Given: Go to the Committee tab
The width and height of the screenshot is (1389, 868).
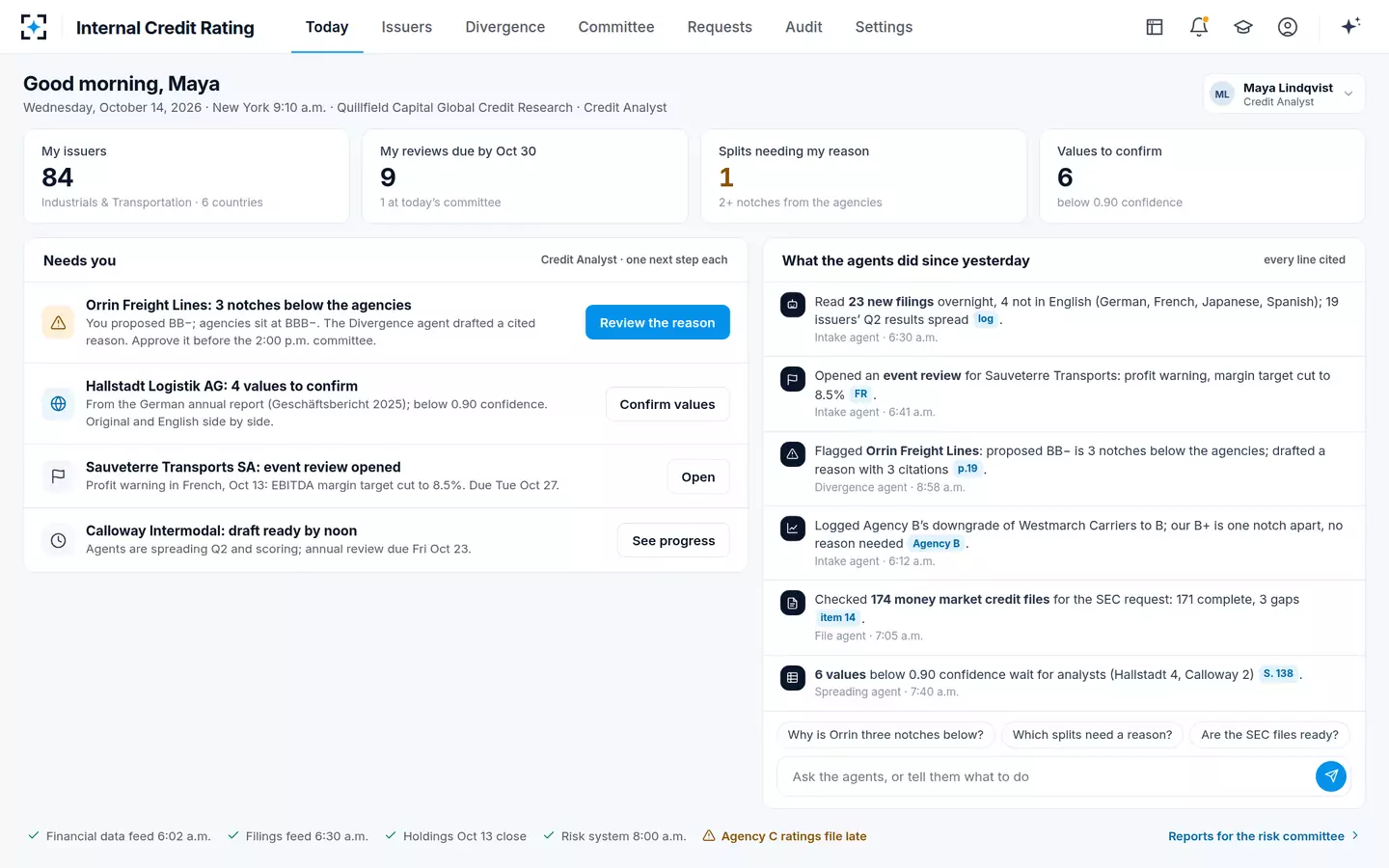Looking at the screenshot, I should (x=615, y=27).
